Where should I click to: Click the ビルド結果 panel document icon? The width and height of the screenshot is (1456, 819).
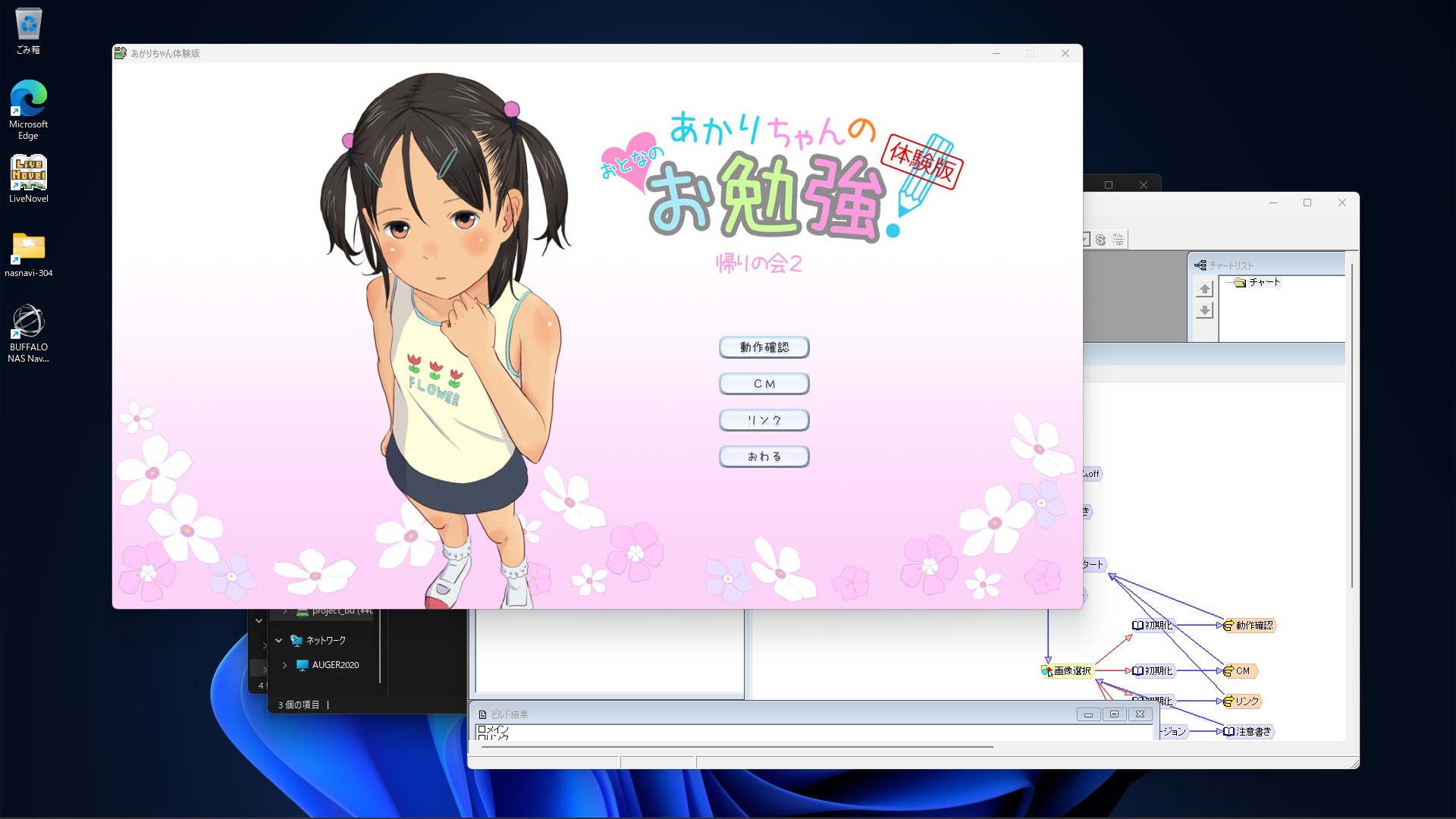click(x=482, y=714)
